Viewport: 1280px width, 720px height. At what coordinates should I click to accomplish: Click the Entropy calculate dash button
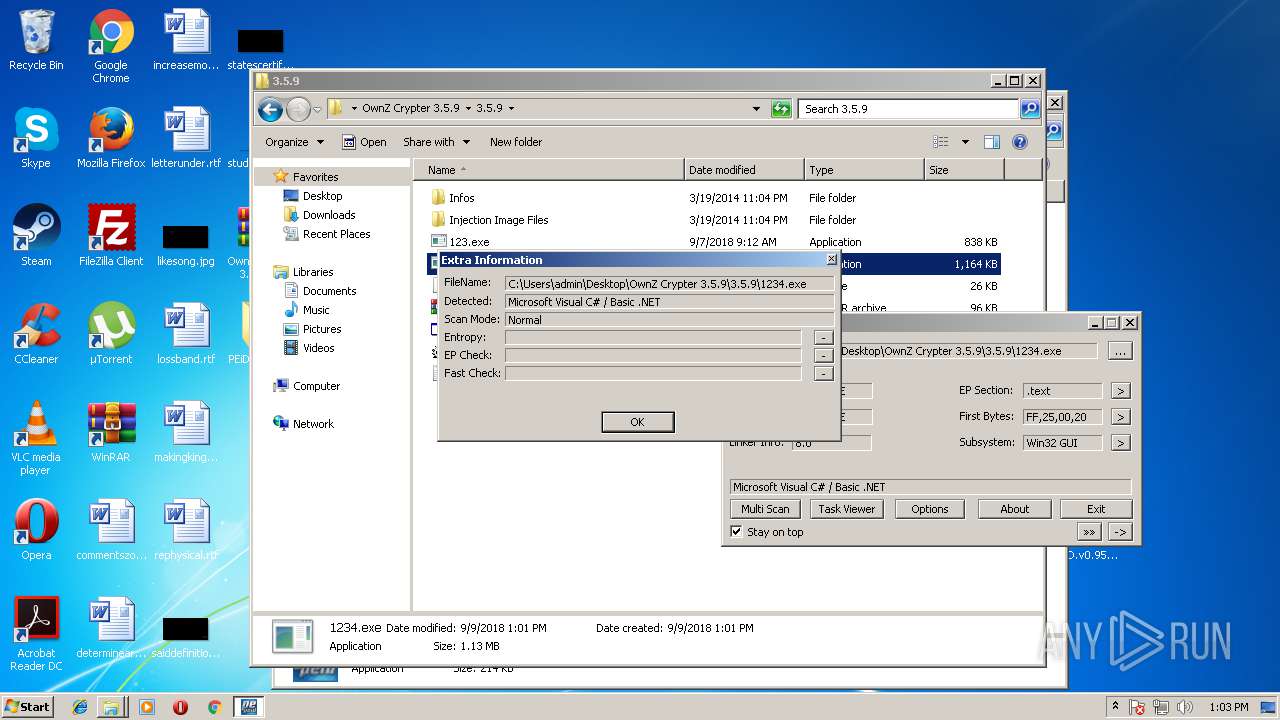pyautogui.click(x=823, y=338)
